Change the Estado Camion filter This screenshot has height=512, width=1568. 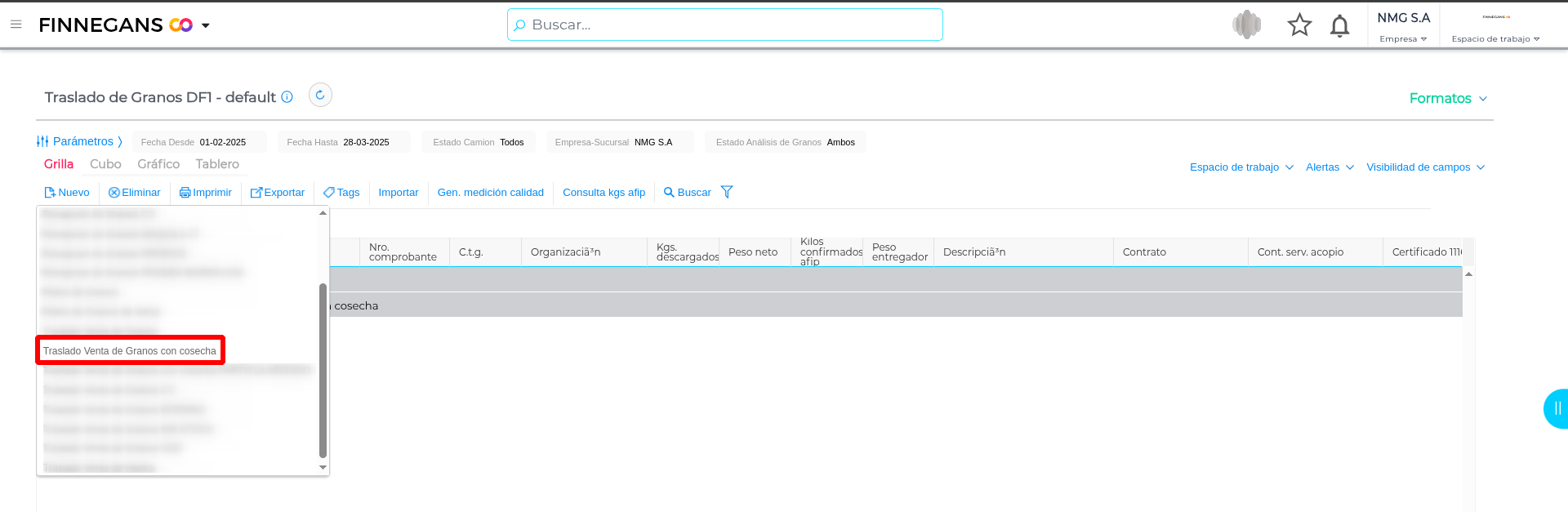coord(479,142)
